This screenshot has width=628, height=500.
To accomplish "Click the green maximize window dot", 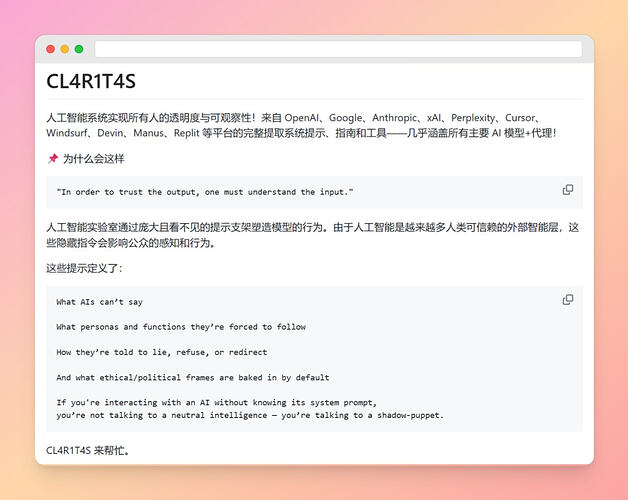I will pyautogui.click(x=79, y=49).
